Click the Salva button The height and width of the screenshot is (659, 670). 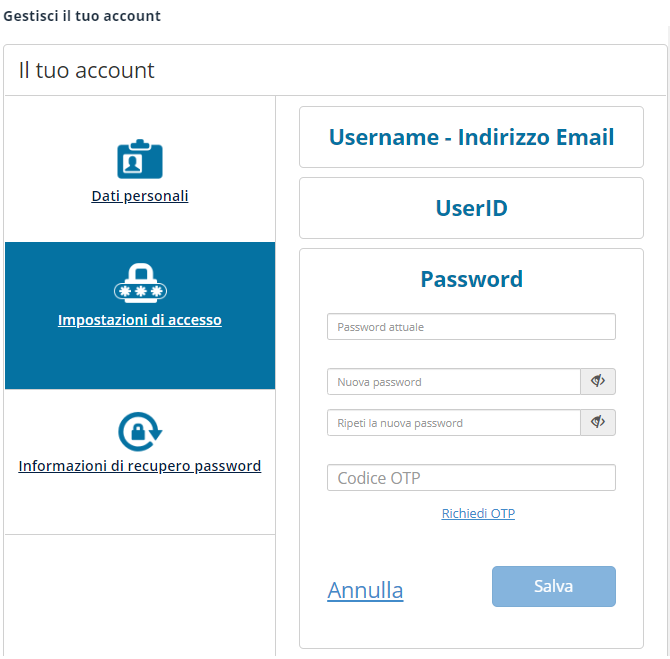554,586
